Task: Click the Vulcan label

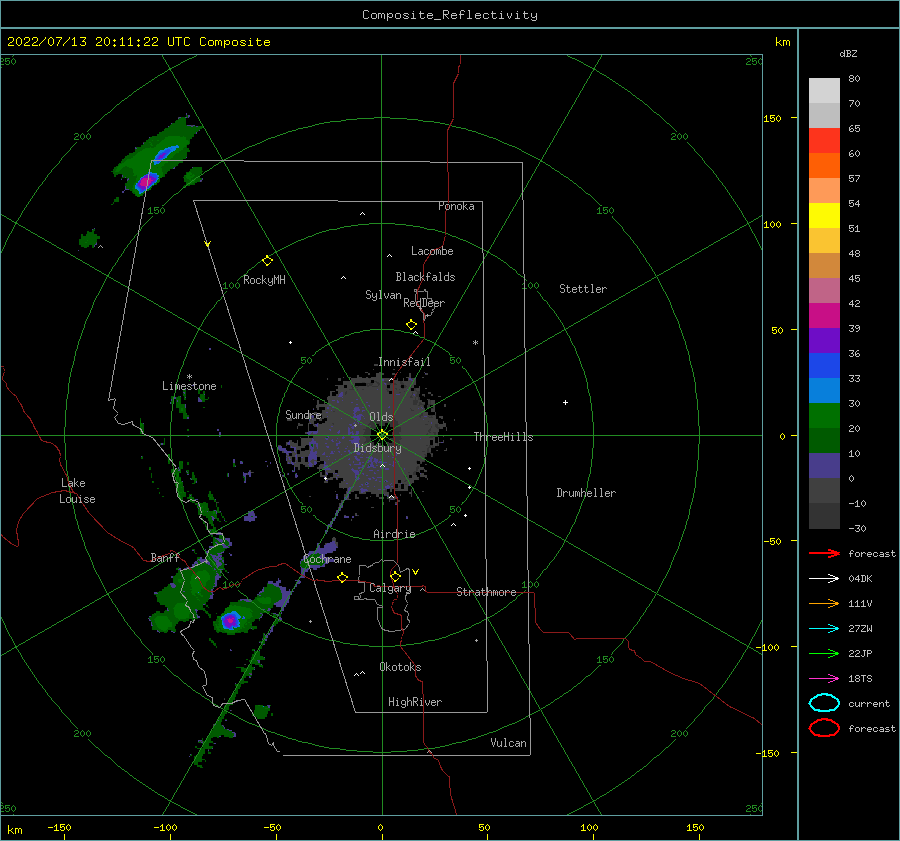Action: pos(509,743)
